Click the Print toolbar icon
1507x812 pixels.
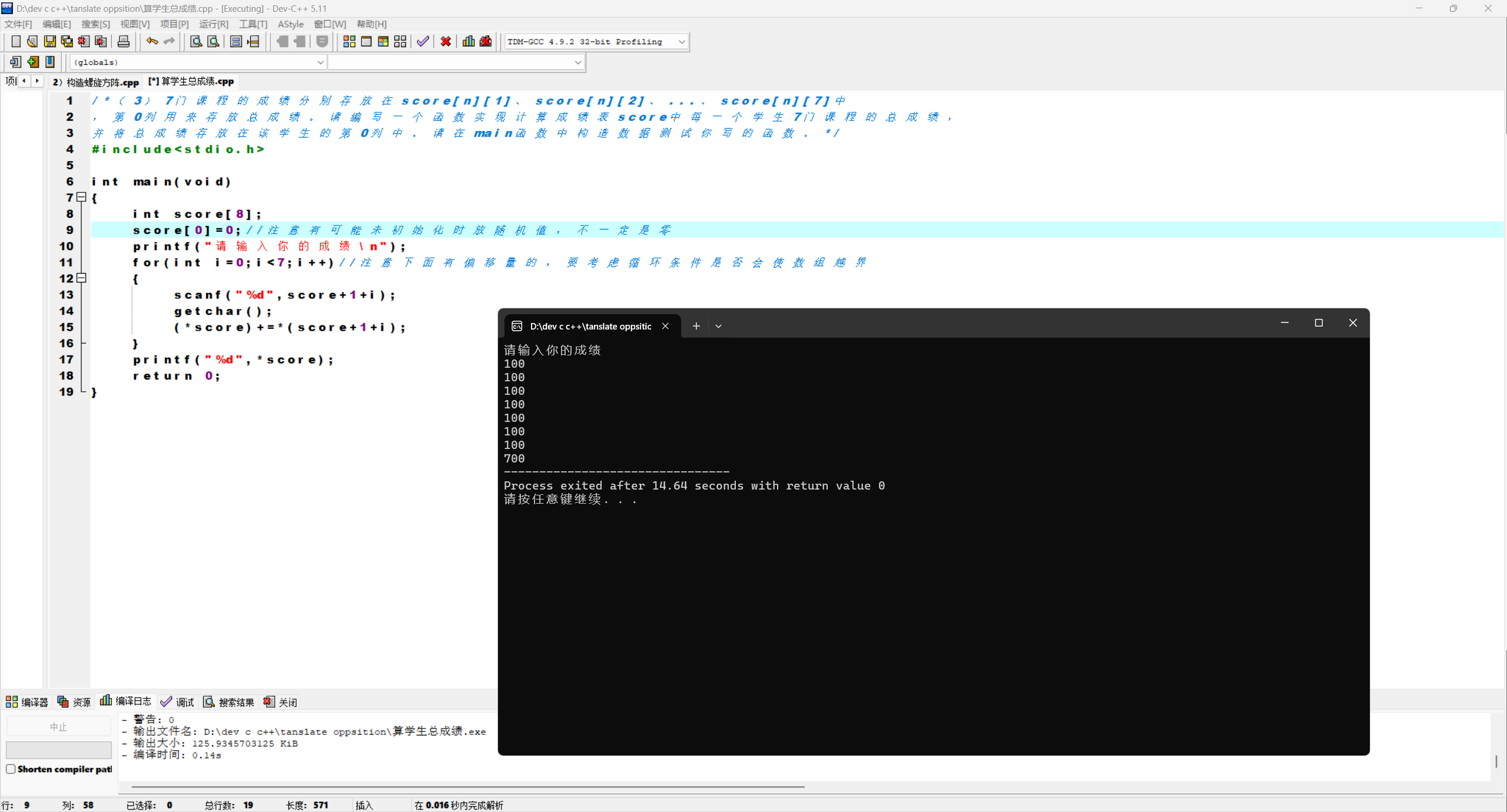(124, 41)
